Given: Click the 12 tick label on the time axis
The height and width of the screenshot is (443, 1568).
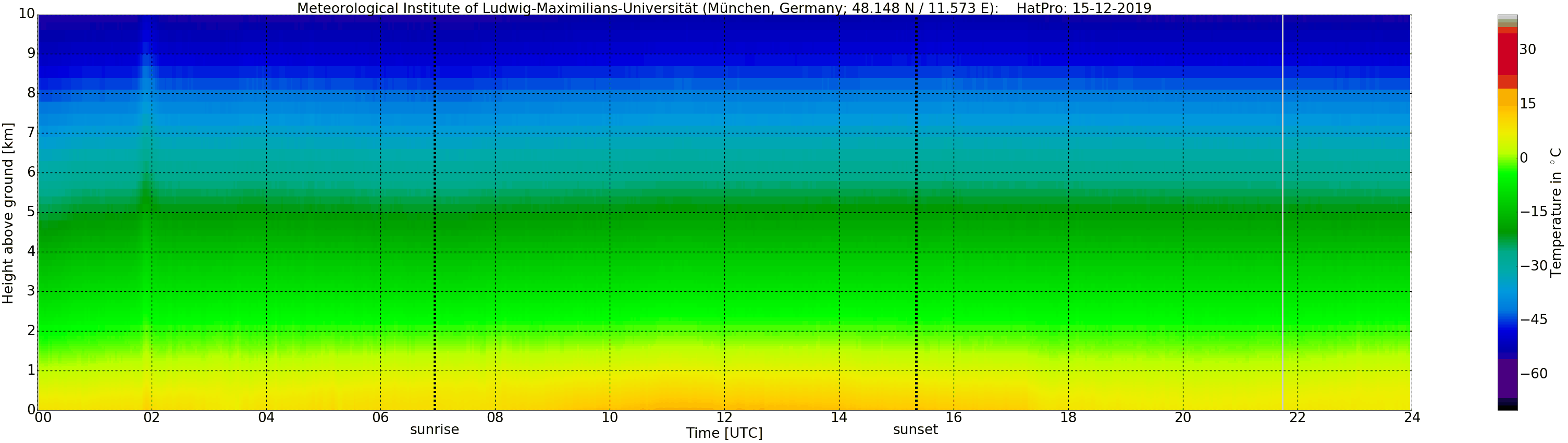Looking at the screenshot, I should (724, 417).
